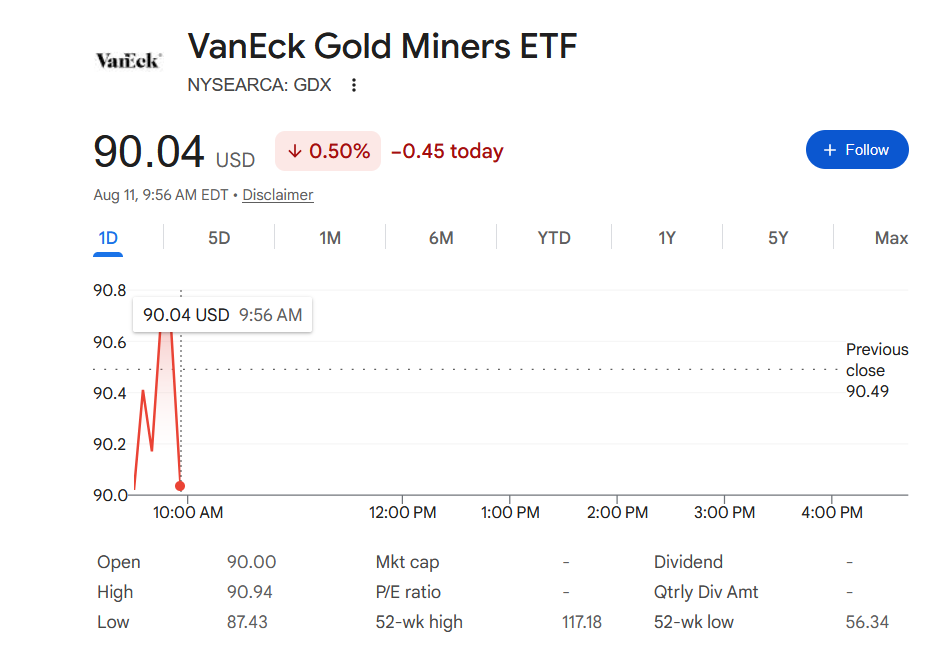The width and height of the screenshot is (931, 662).
Task: Select the Max chart range tab
Action: (x=891, y=238)
